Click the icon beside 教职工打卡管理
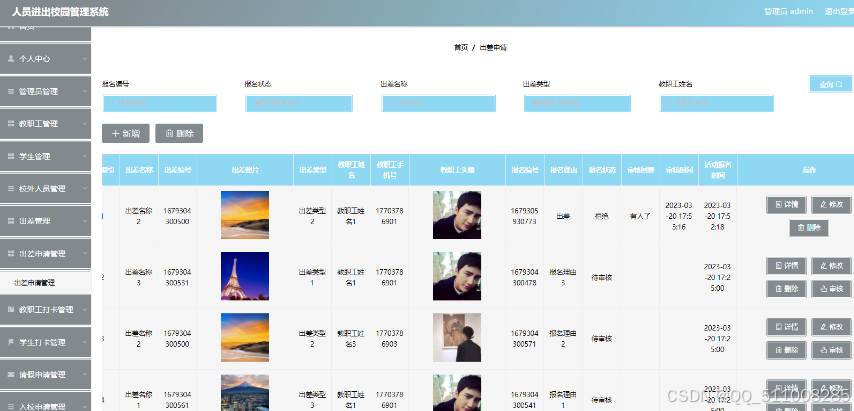This screenshot has height=411, width=854. pyautogui.click(x=11, y=310)
